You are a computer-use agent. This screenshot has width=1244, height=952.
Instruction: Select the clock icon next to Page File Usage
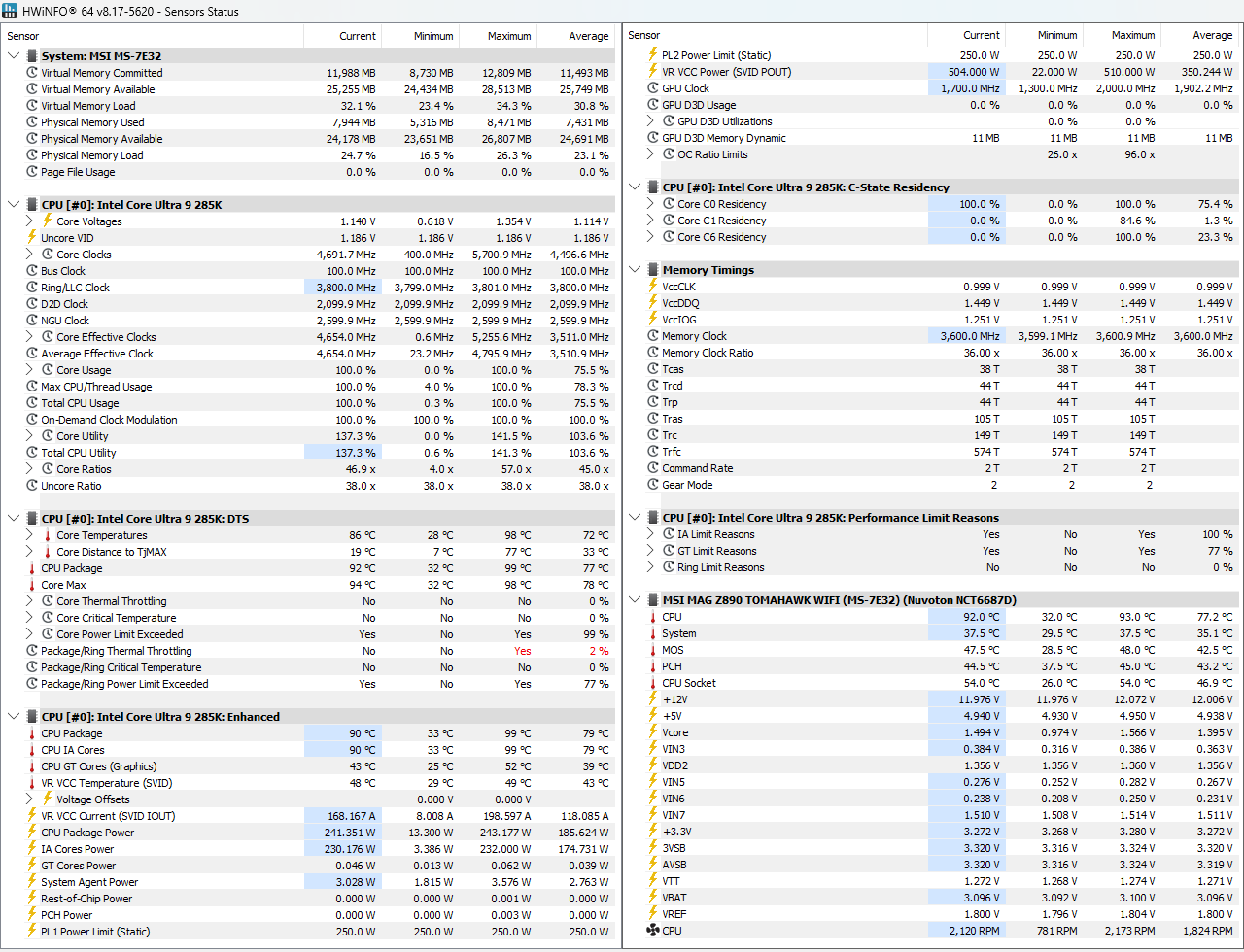[32, 172]
